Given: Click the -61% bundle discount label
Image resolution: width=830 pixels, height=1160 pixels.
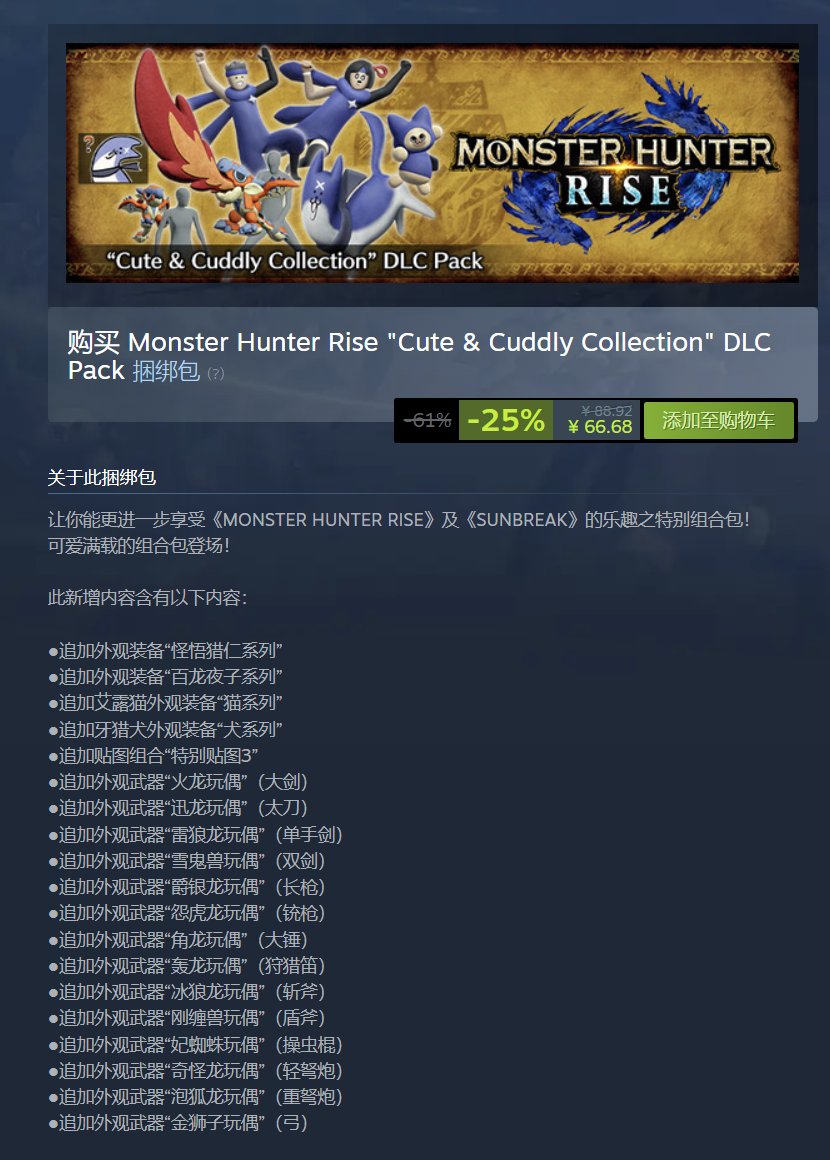Looking at the screenshot, I should [428, 420].
